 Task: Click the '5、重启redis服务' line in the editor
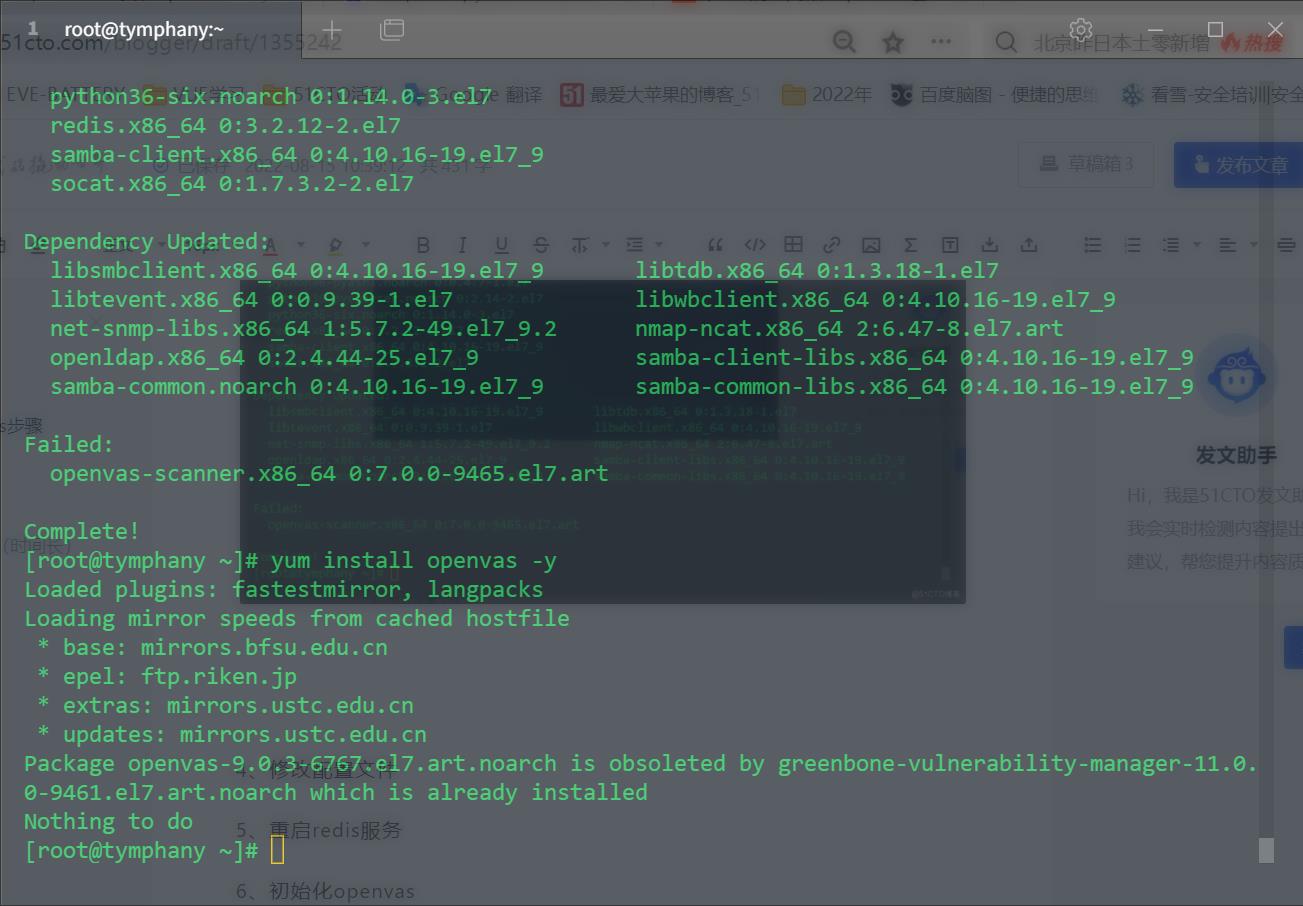(x=319, y=830)
